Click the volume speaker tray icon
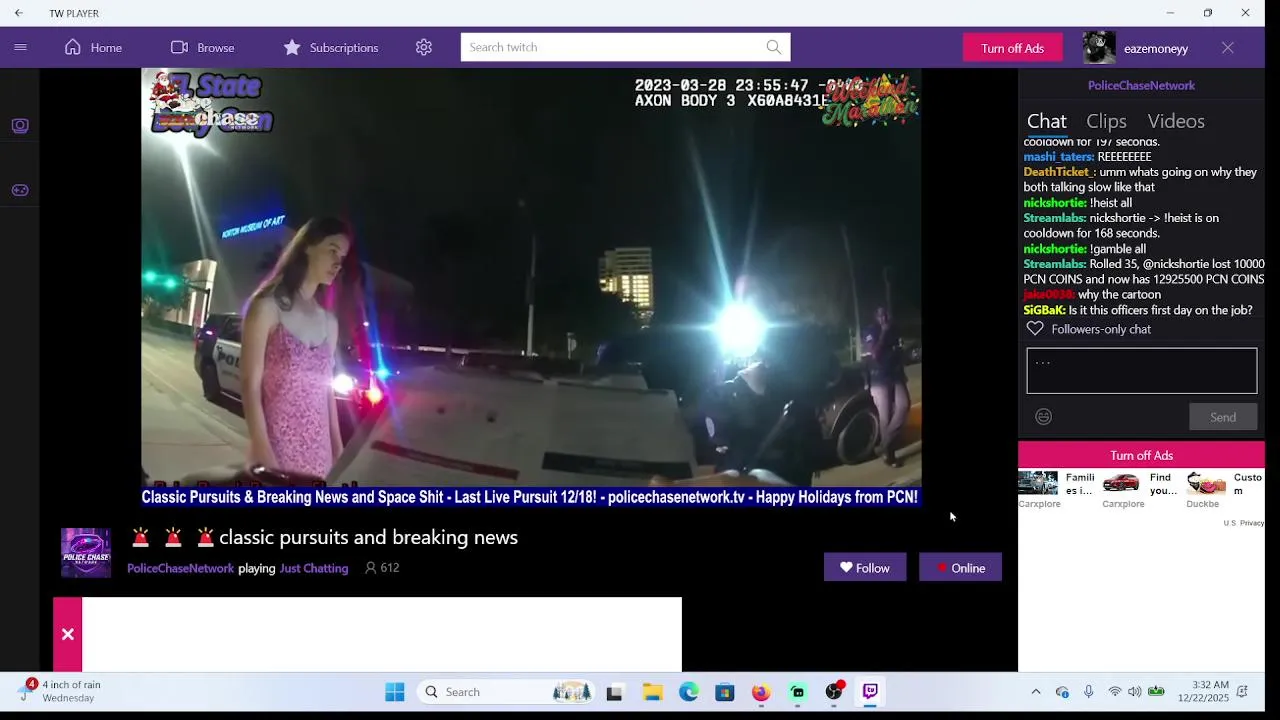The width and height of the screenshot is (1280, 720). coord(1135,692)
